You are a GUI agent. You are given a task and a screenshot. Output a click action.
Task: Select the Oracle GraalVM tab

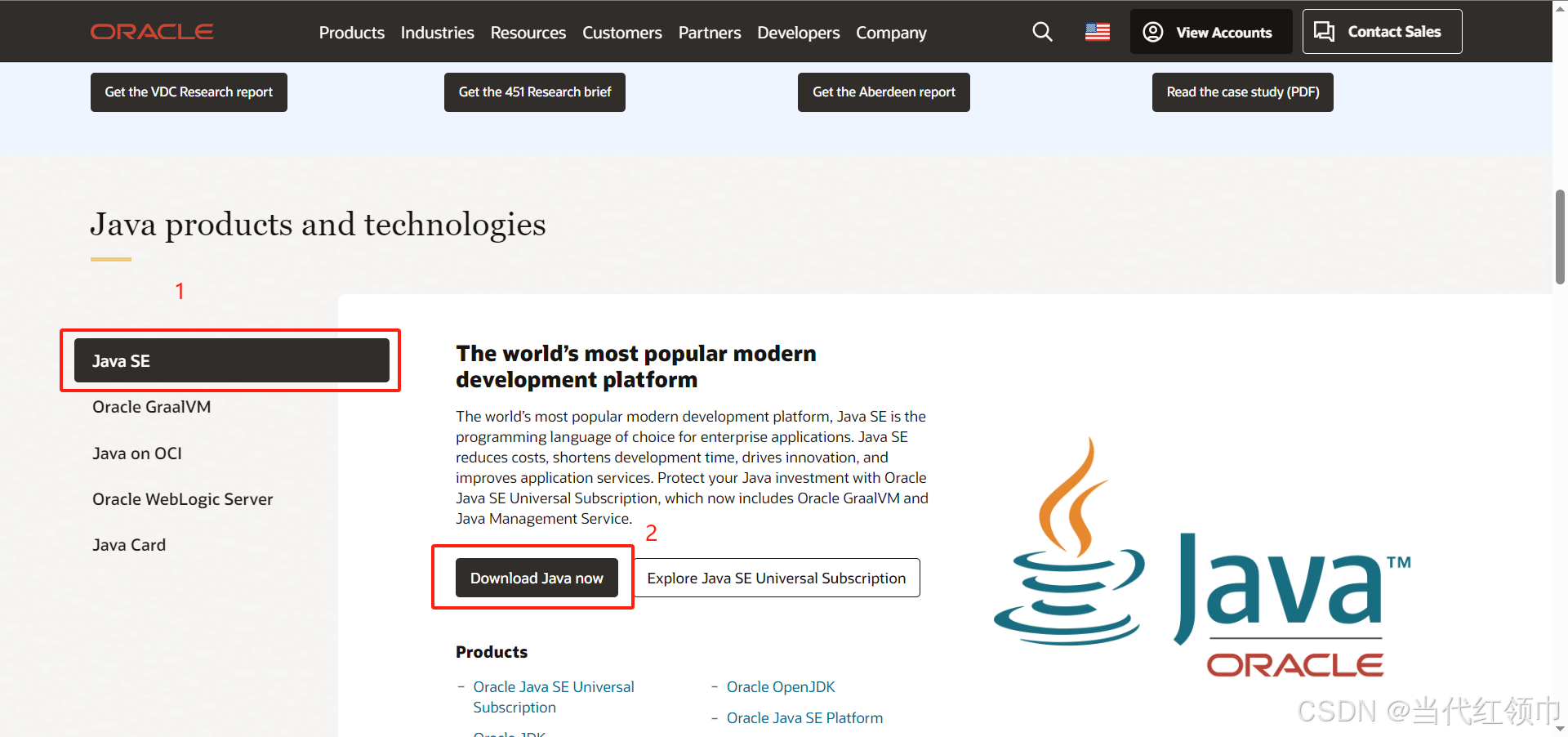click(152, 407)
